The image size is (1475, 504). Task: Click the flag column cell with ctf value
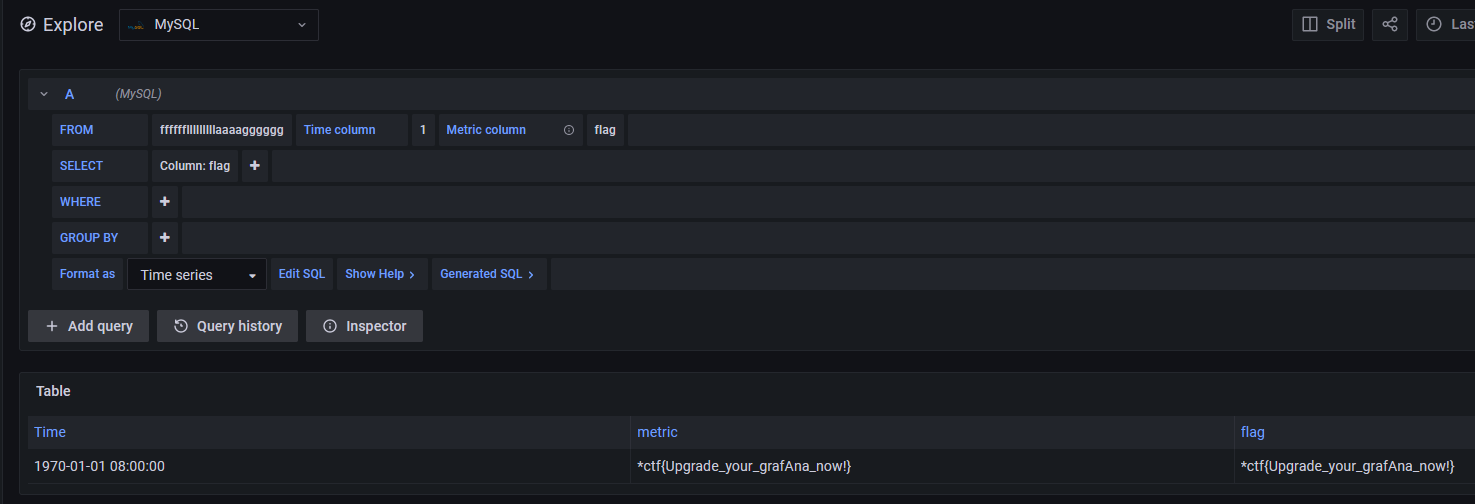1354,466
